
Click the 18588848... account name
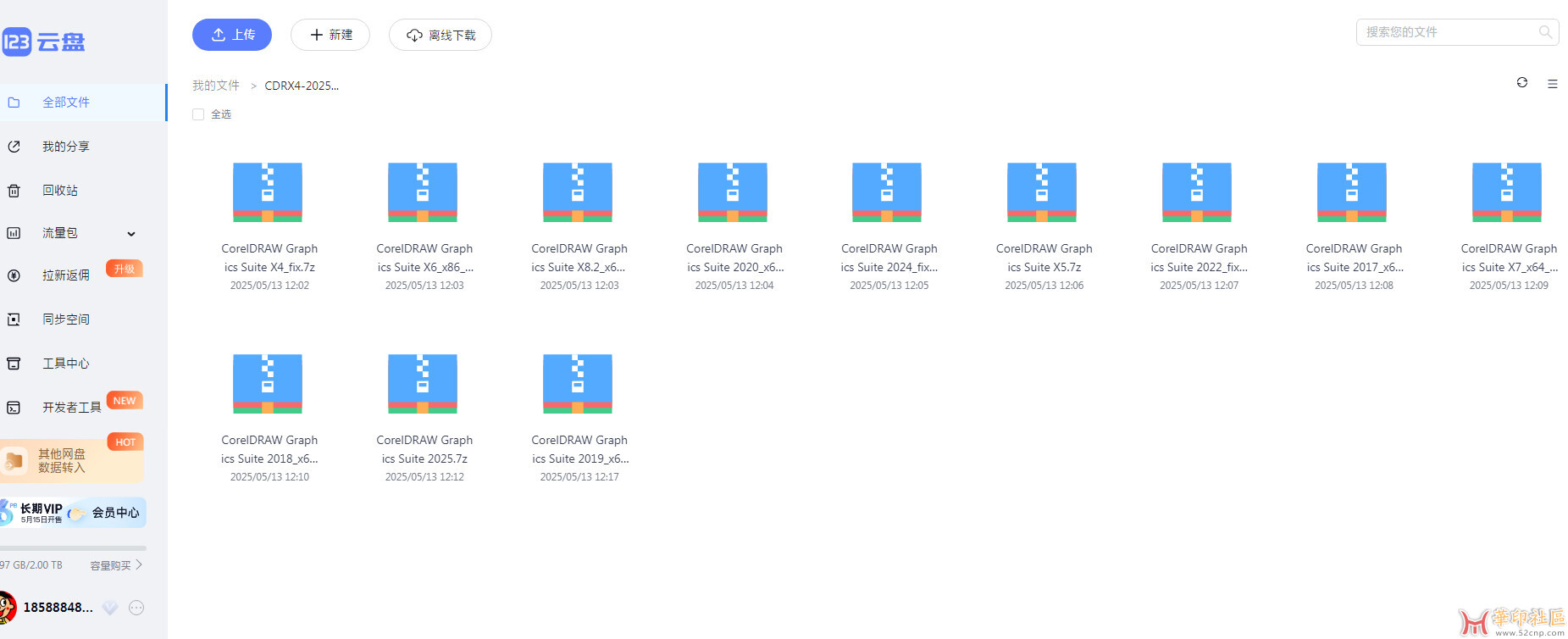pos(58,608)
